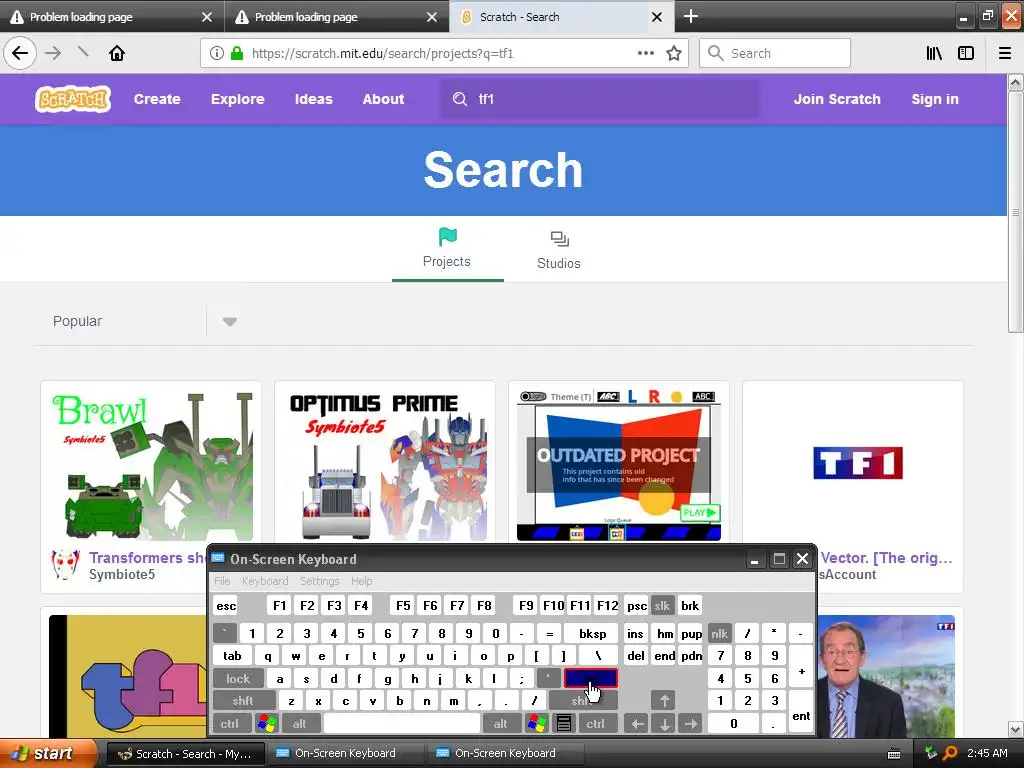Open Firefox hamburger menu
Viewport: 1024px width, 768px height.
pos(1005,53)
